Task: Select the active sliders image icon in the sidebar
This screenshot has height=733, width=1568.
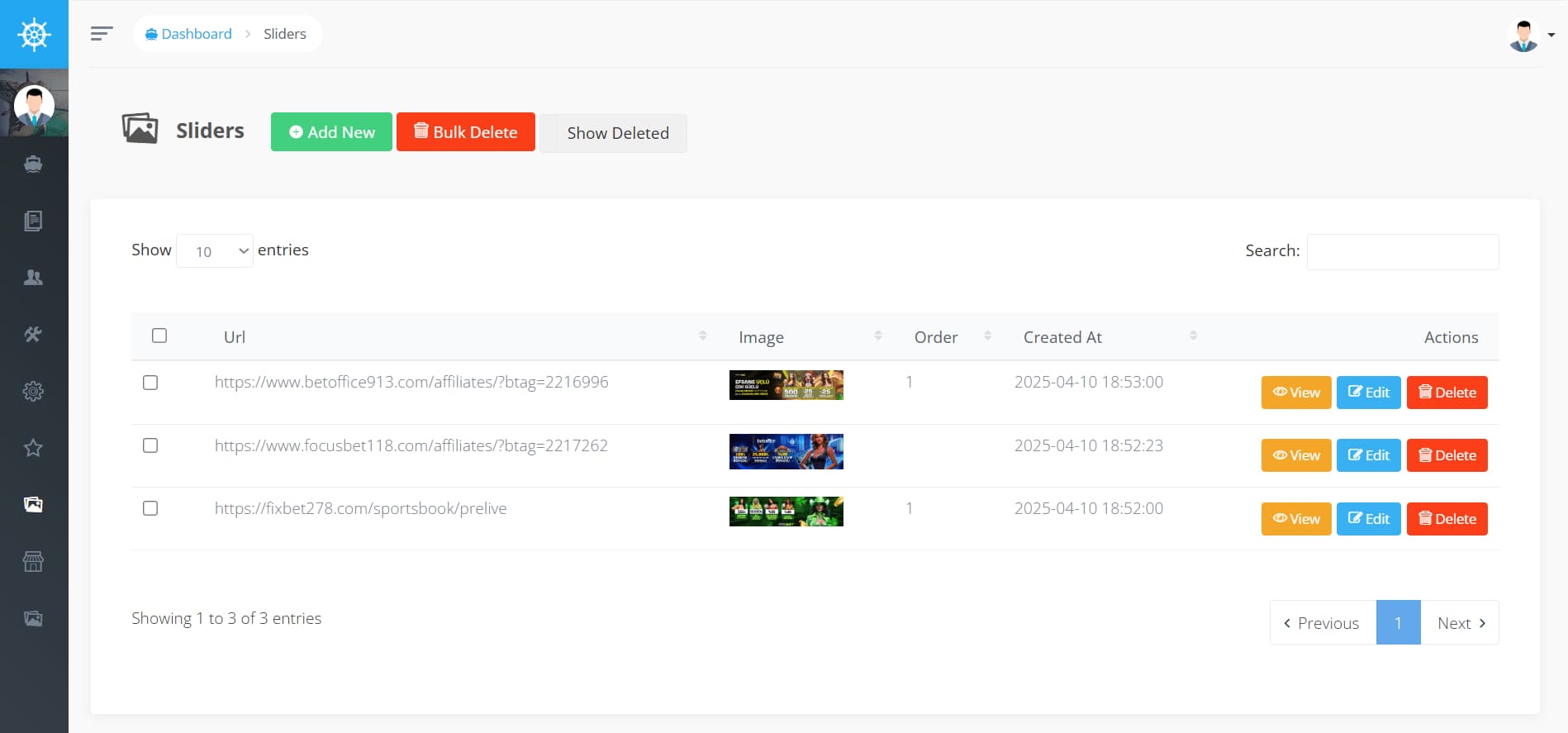Action: point(33,504)
